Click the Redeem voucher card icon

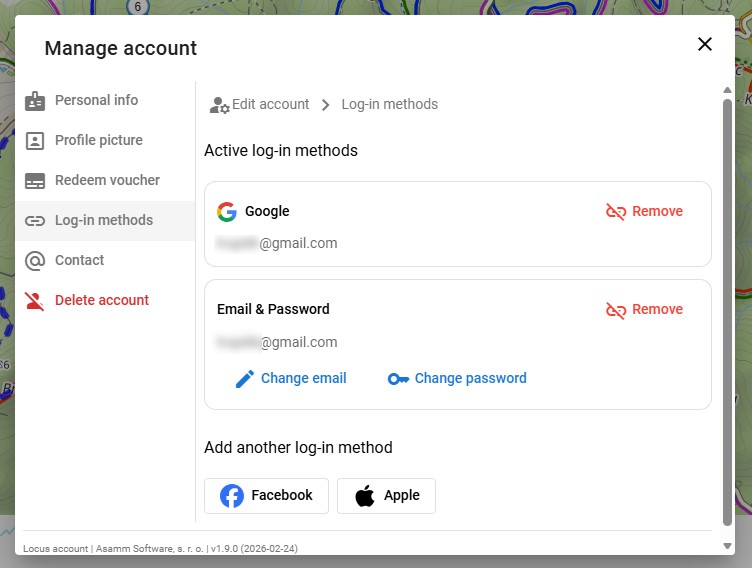35,181
